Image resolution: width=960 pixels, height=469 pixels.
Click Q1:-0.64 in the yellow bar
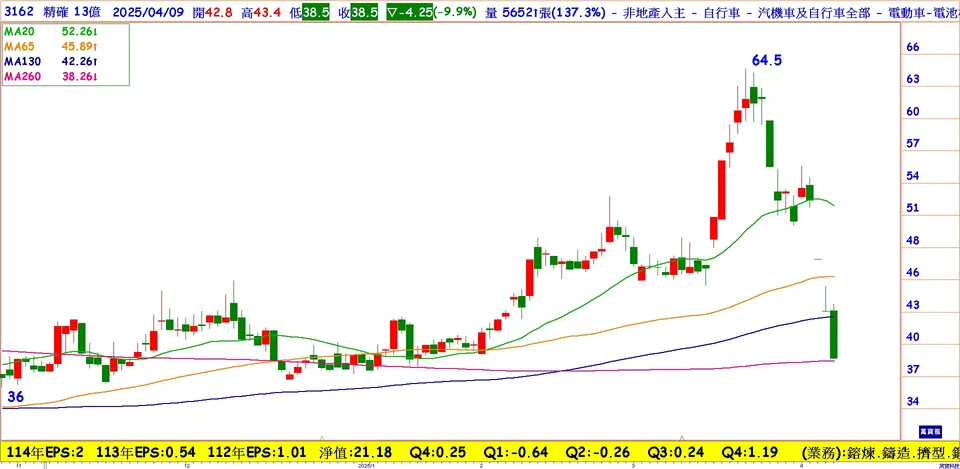(515, 453)
